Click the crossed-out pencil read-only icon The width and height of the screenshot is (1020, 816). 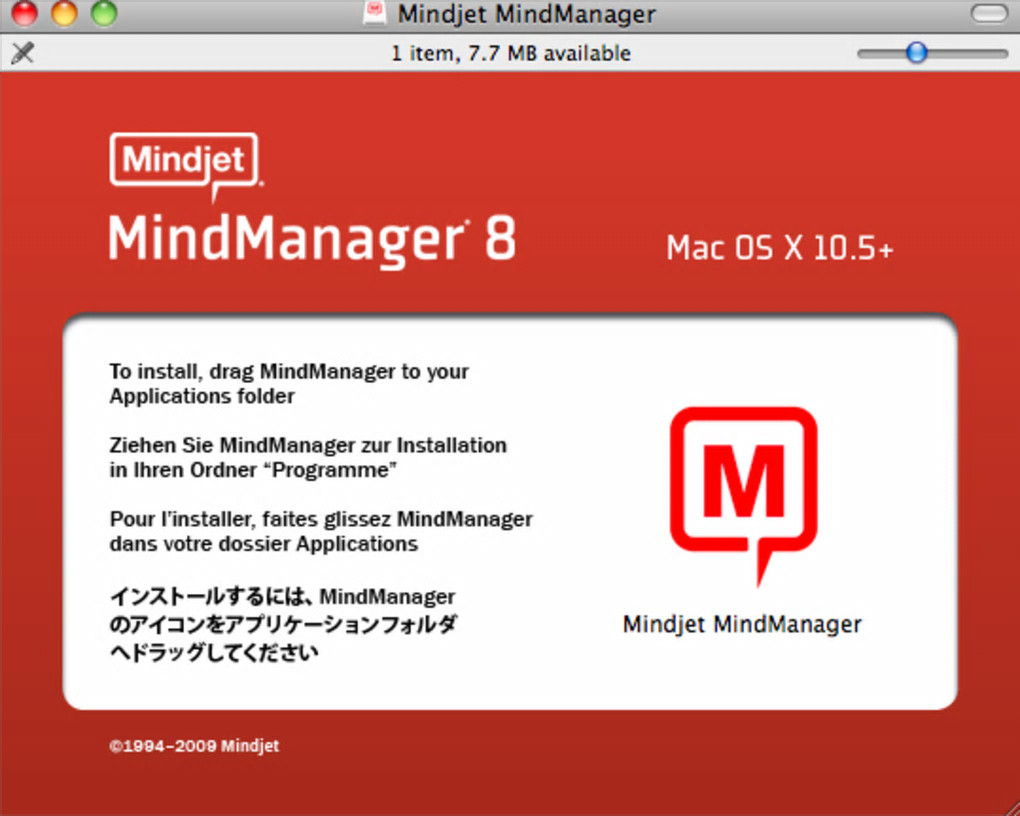pyautogui.click(x=23, y=53)
